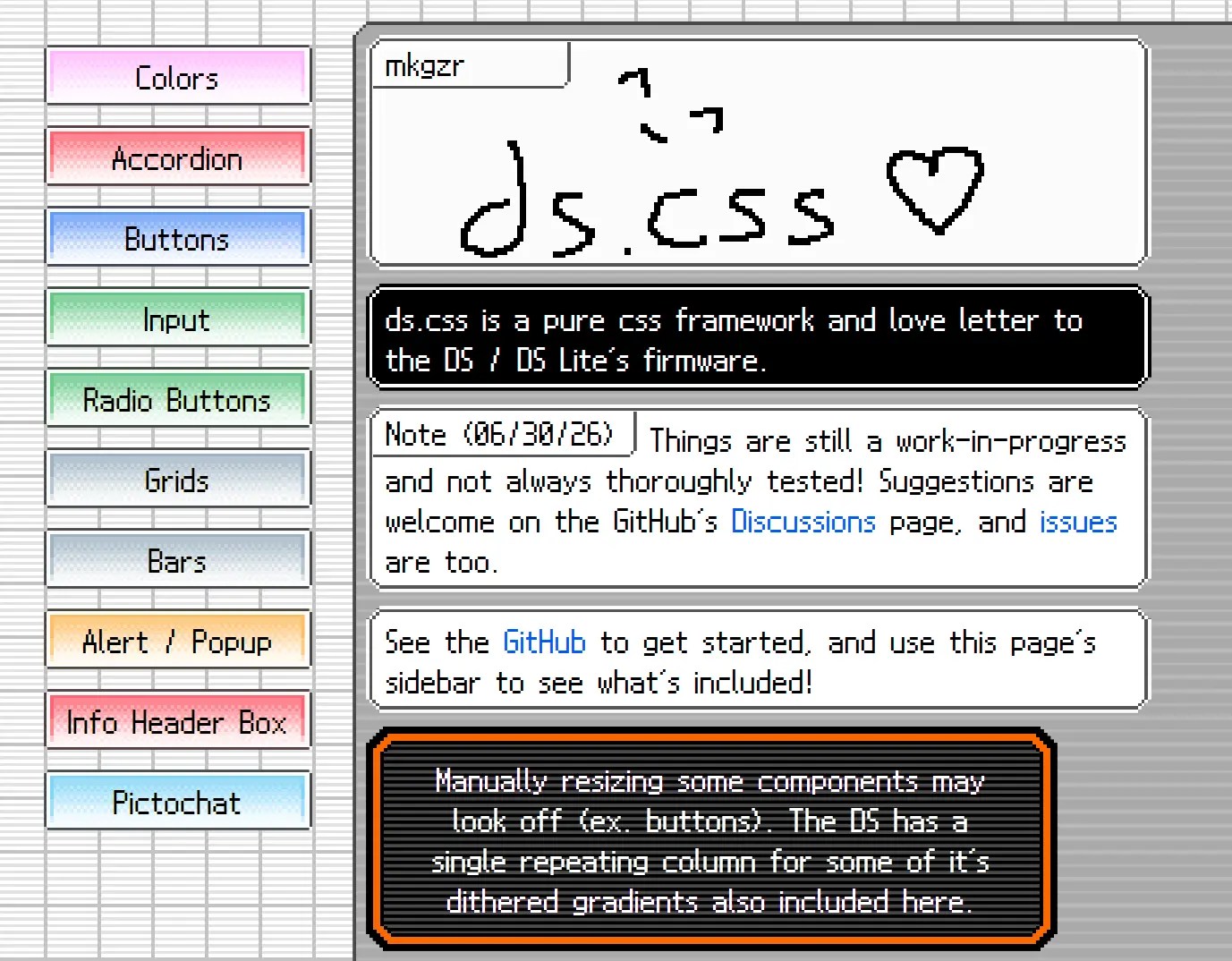Screen dimensions: 1232x961
Task: Open the Grids sidebar entry
Action: pos(178,480)
